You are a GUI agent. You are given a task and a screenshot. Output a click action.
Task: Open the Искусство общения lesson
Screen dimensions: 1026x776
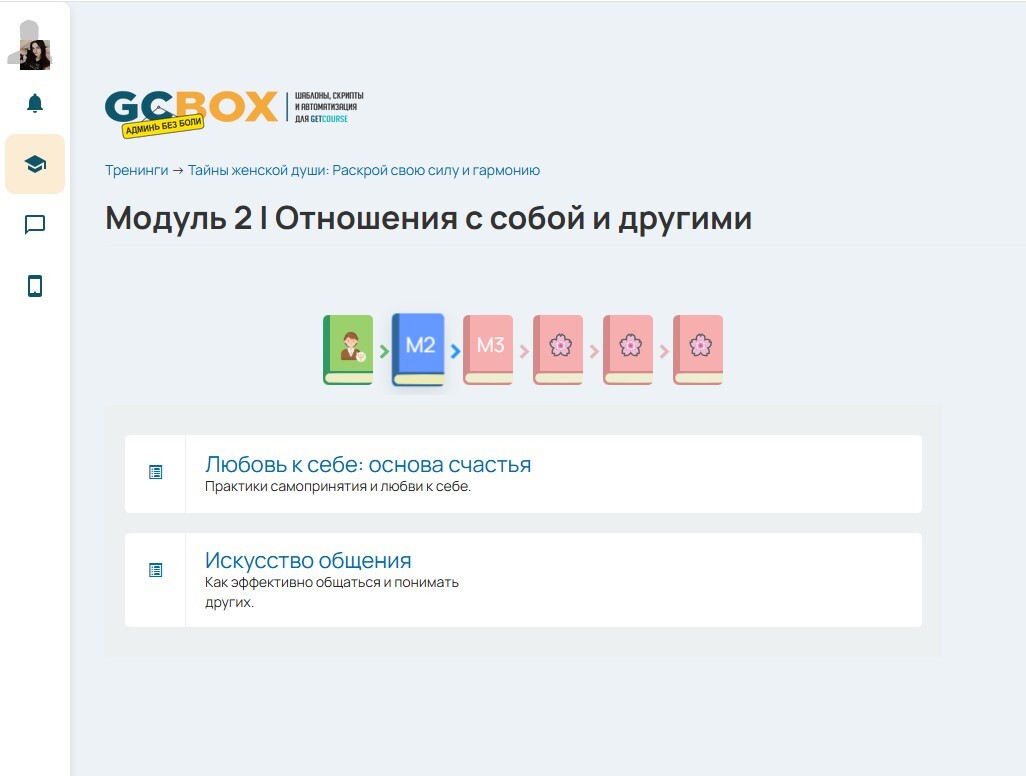tap(308, 560)
